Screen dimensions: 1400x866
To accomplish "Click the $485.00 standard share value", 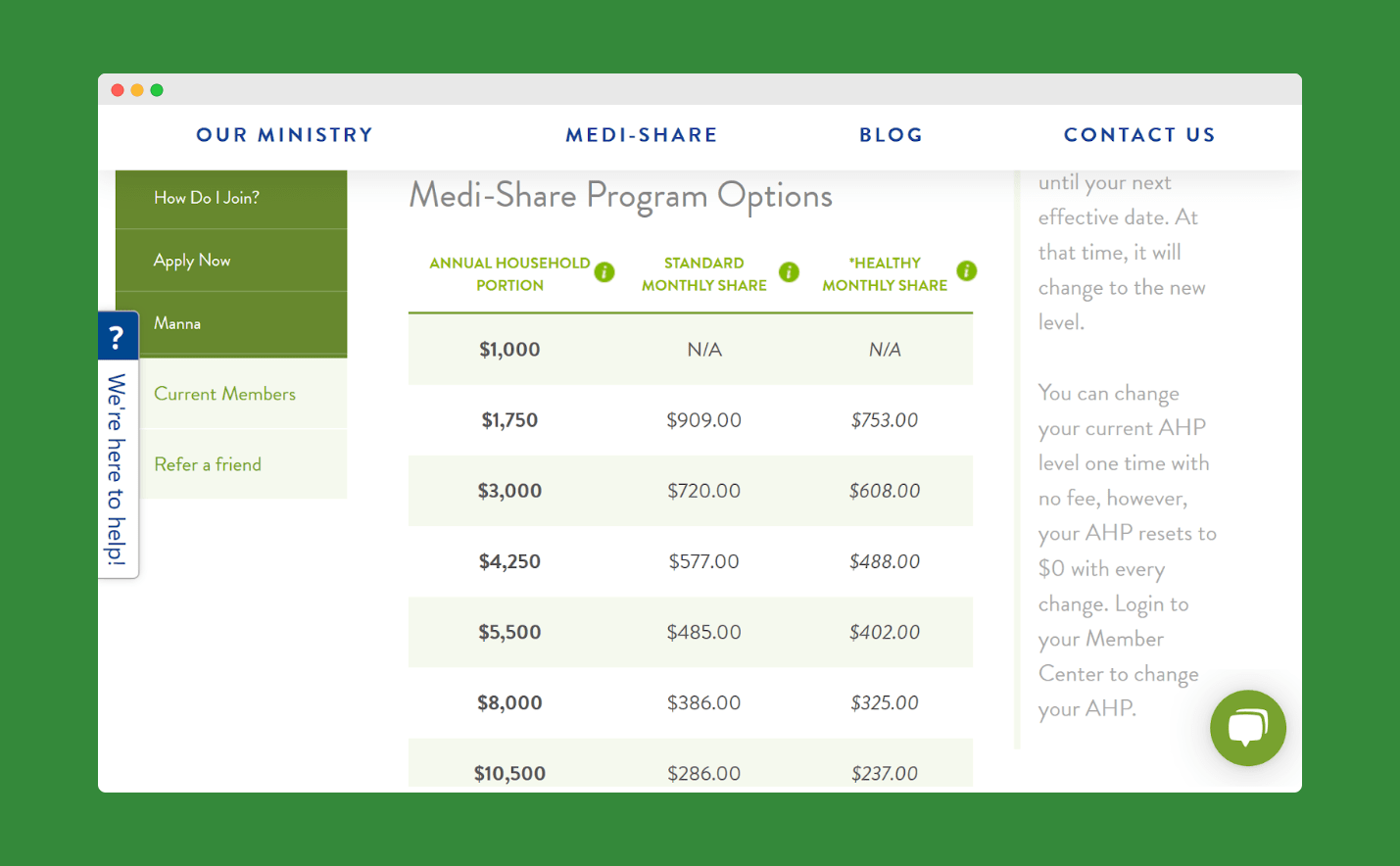I will (x=704, y=632).
